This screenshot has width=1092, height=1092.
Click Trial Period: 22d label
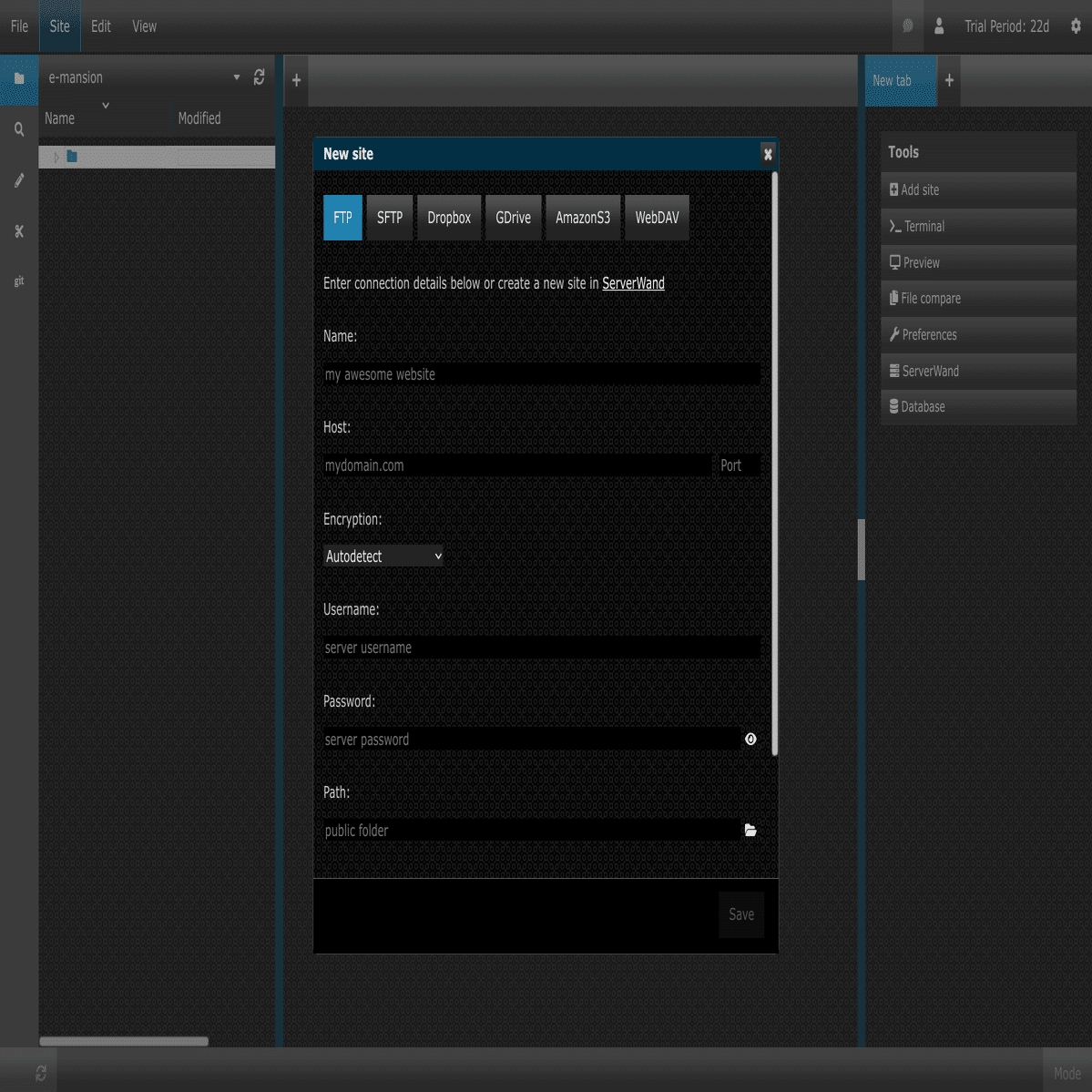tap(1006, 26)
